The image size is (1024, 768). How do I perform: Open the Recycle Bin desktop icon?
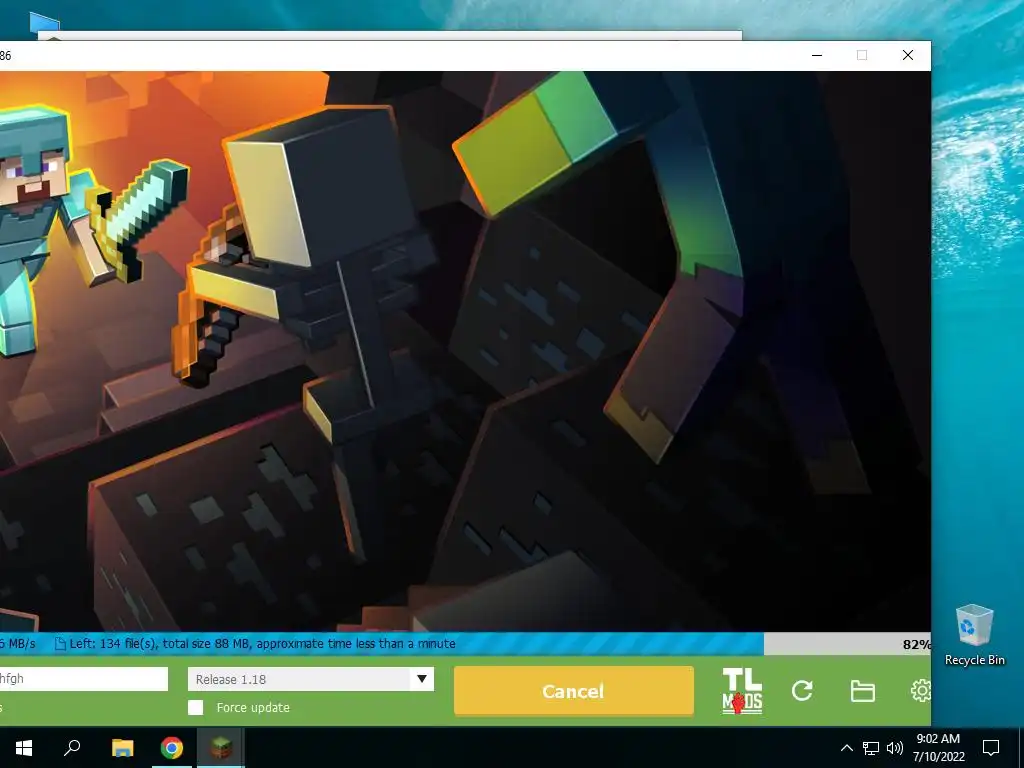click(974, 635)
